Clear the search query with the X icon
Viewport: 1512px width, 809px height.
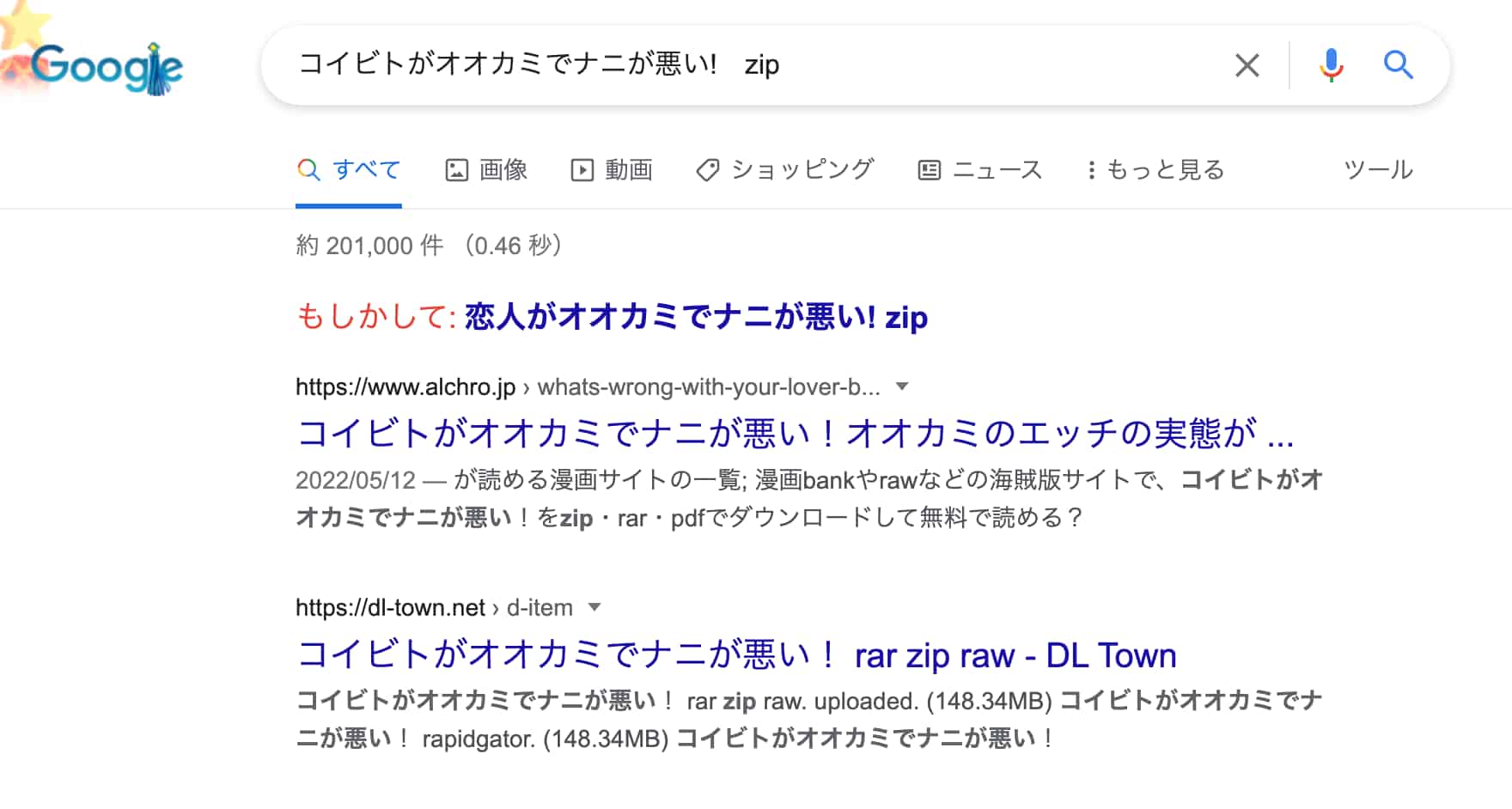coord(1247,64)
